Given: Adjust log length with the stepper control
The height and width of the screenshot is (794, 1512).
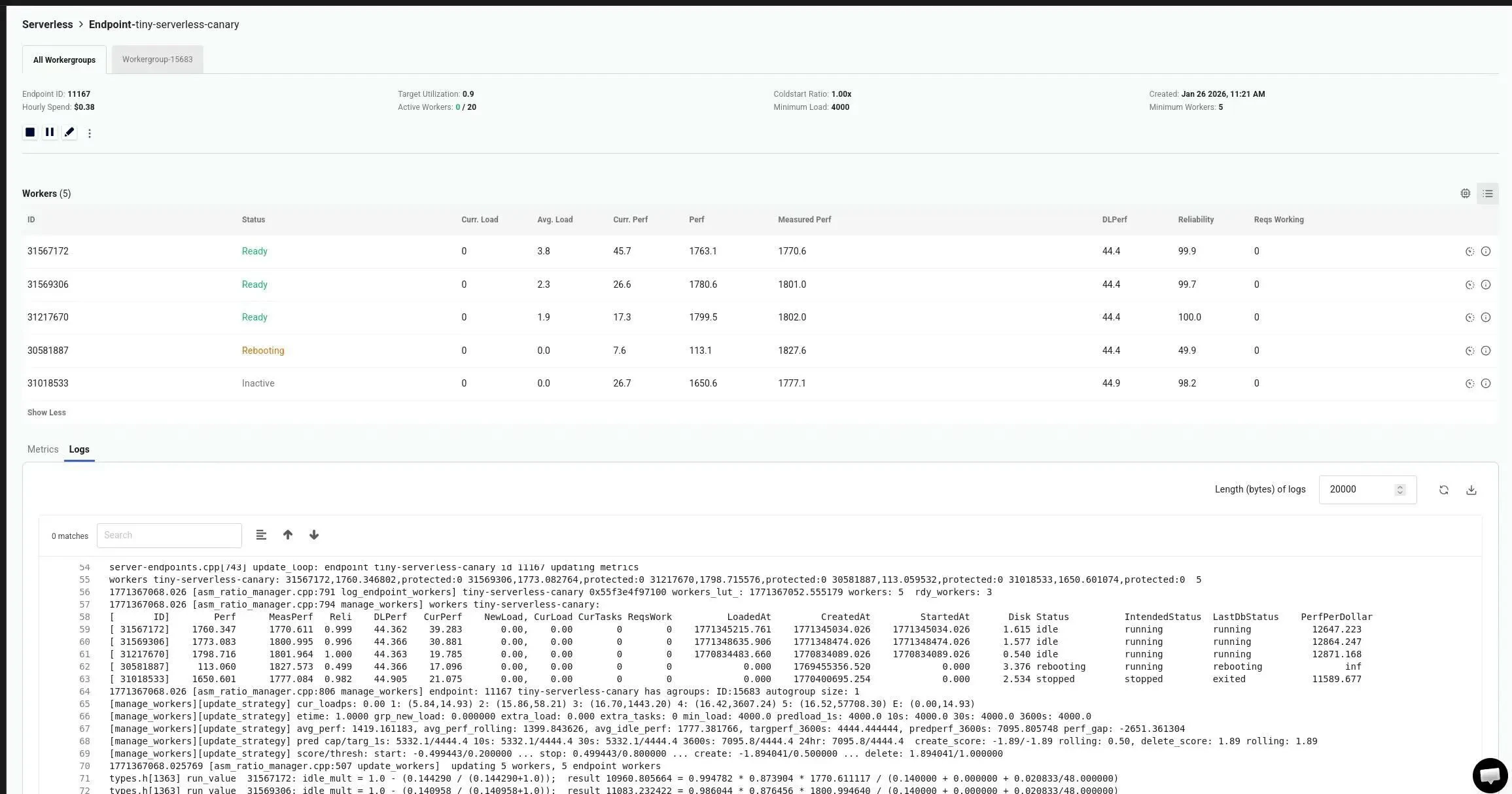Looking at the screenshot, I should 1399,489.
